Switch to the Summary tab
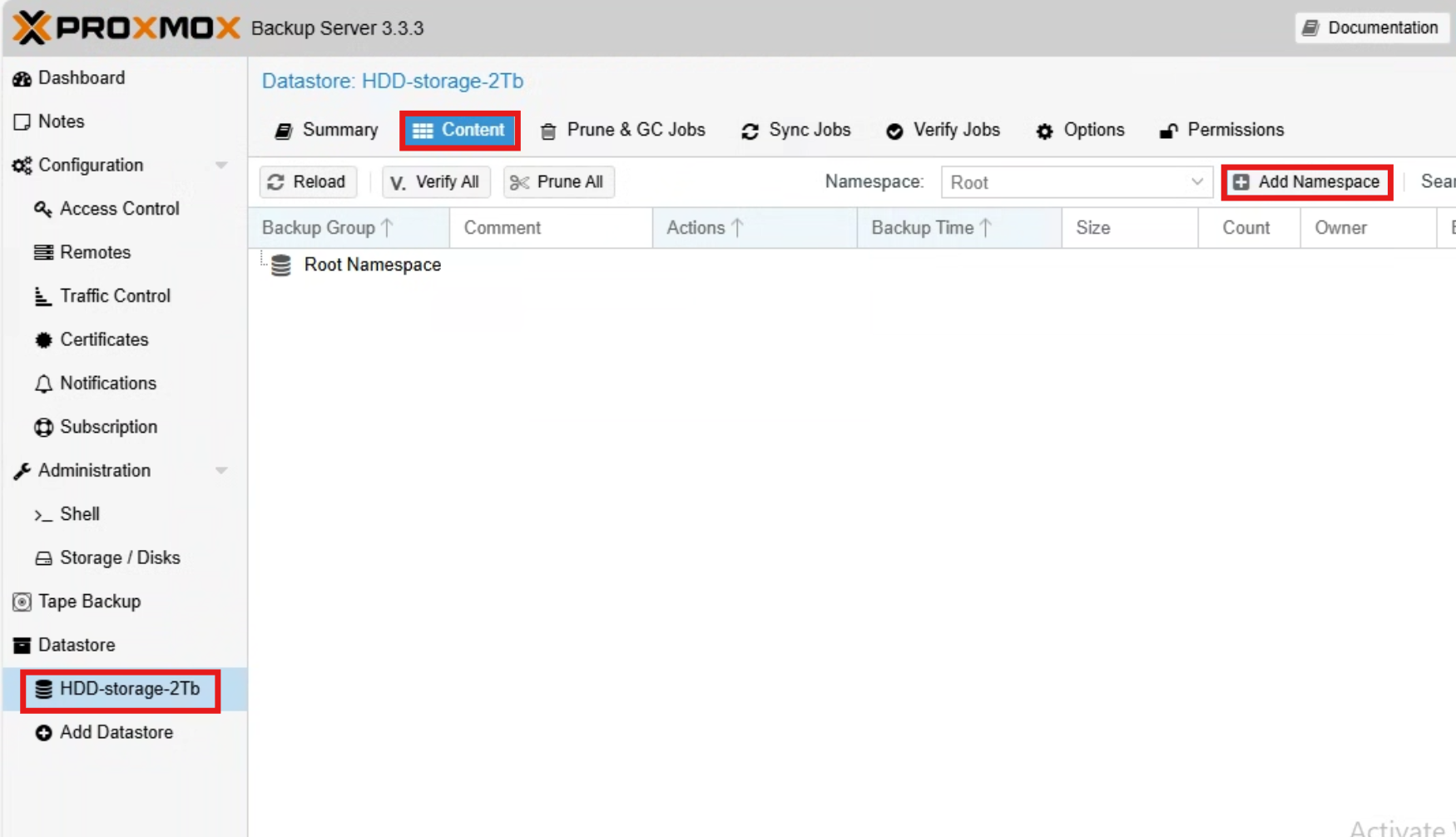The width and height of the screenshot is (1456, 837). click(326, 131)
